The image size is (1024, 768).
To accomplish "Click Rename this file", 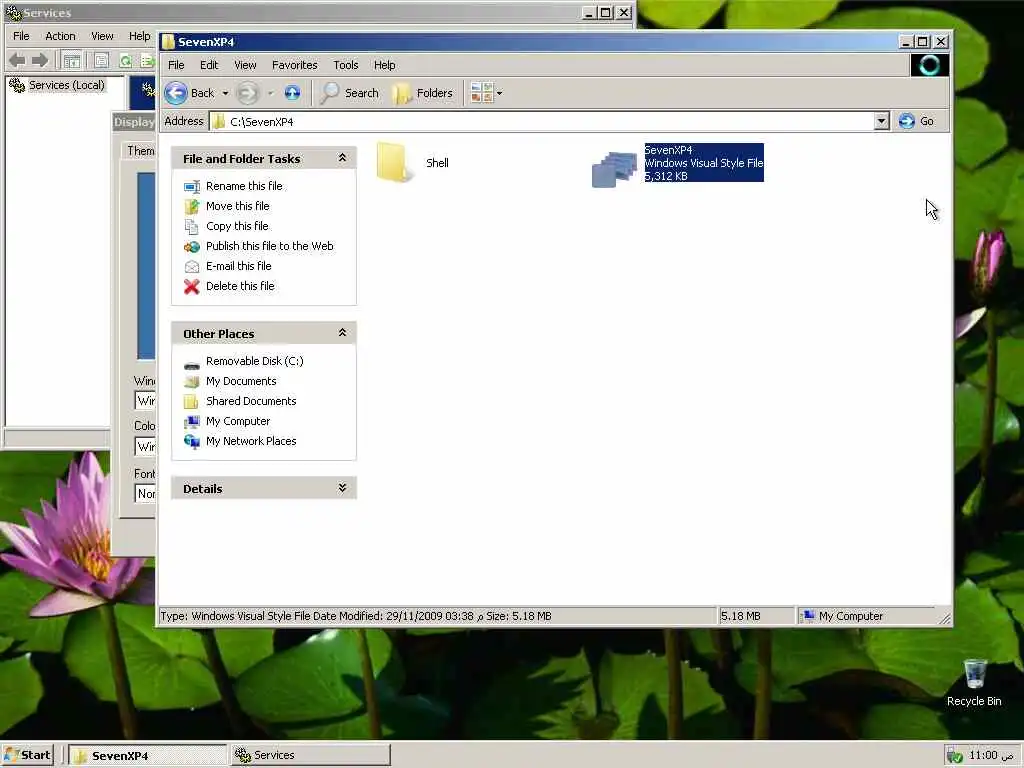I will [244, 186].
